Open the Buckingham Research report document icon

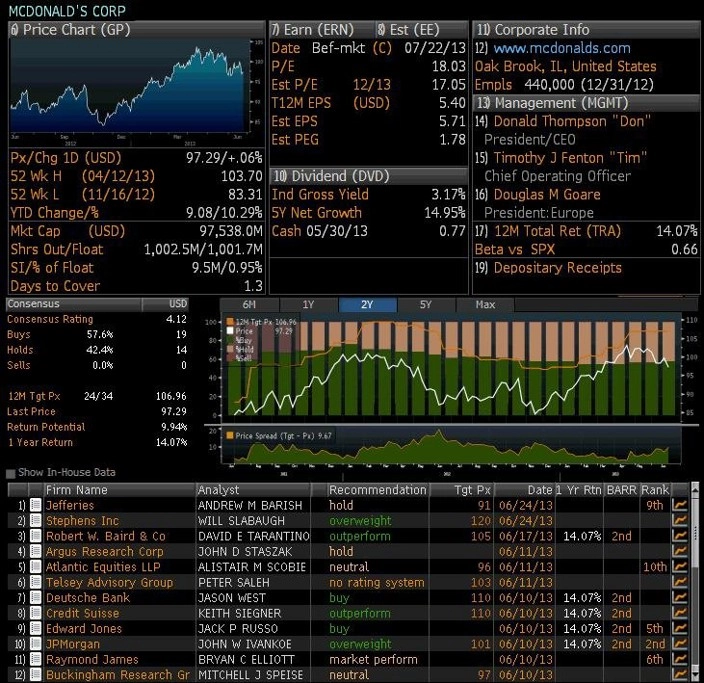(x=35, y=674)
